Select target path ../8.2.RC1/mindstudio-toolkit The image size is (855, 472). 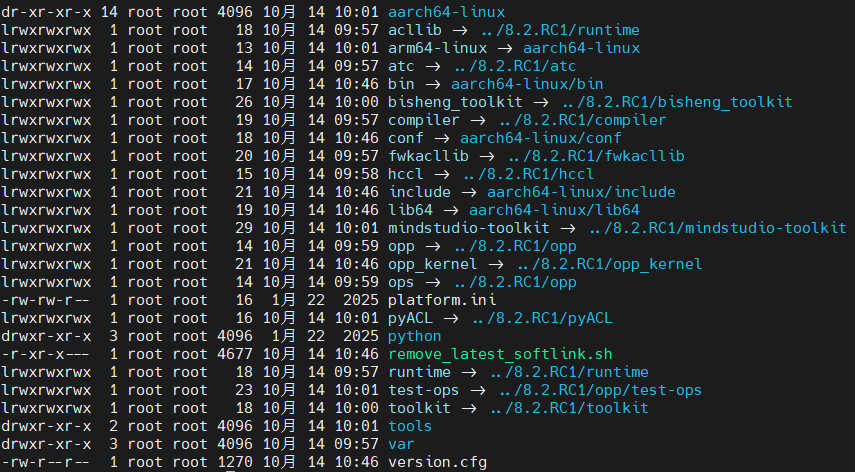pyautogui.click(x=717, y=228)
